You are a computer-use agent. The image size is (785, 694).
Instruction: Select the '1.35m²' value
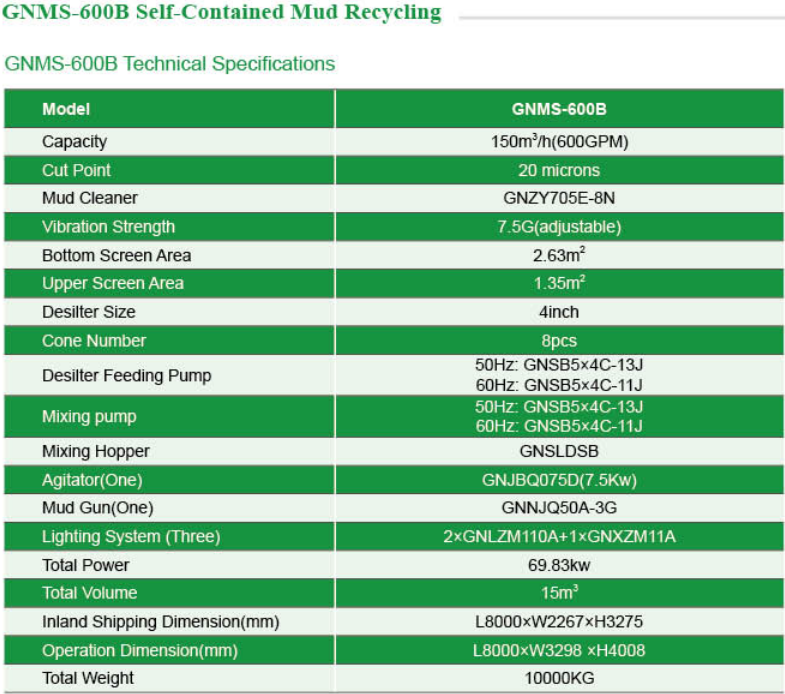point(559,283)
